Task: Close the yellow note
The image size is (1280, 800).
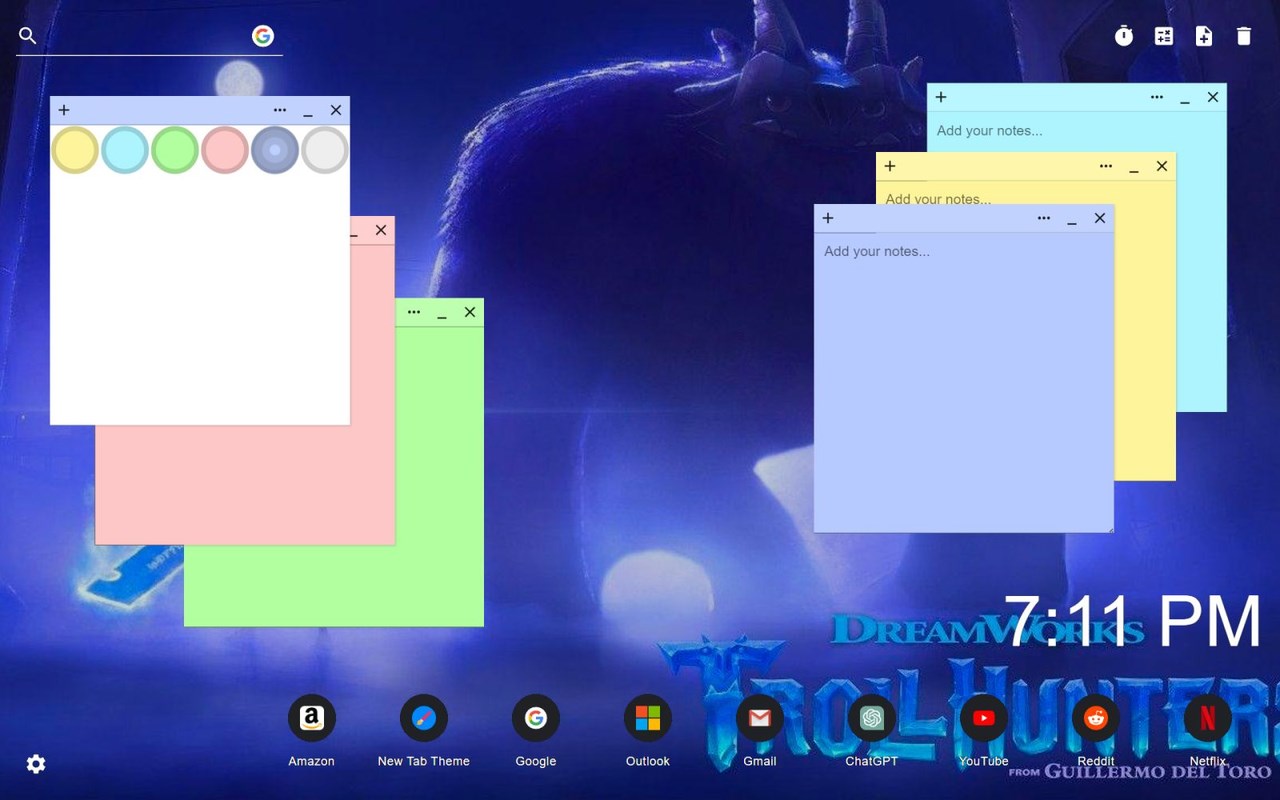Action: [x=1162, y=166]
